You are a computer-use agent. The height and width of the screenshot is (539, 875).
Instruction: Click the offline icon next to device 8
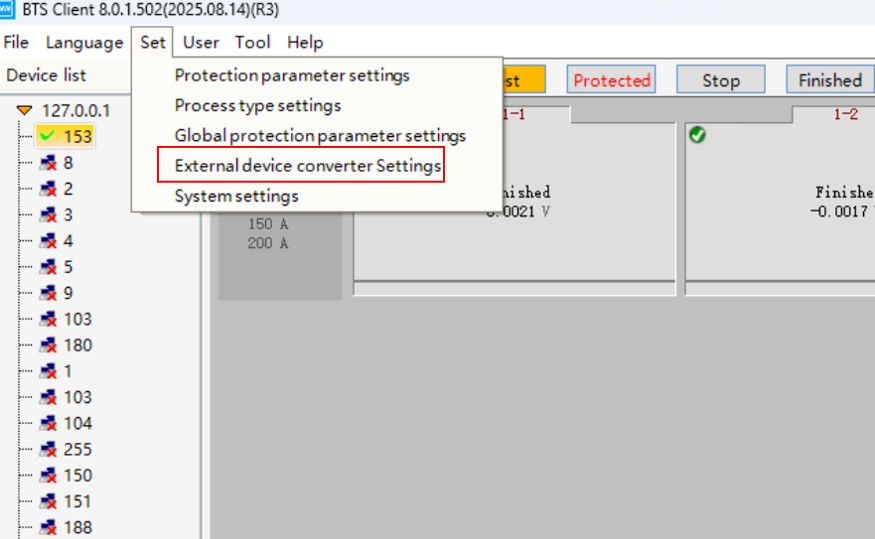pos(48,163)
